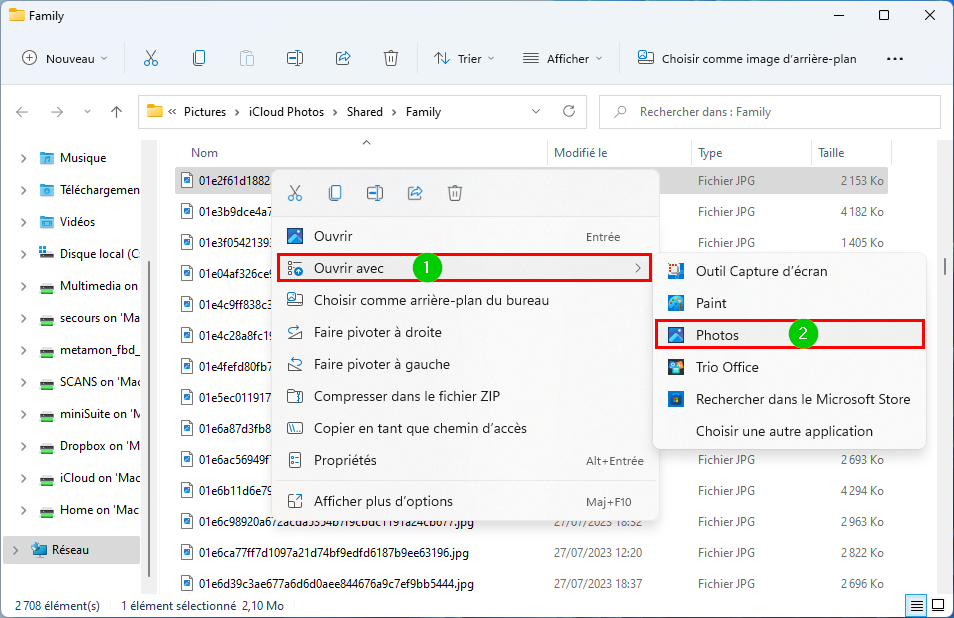This screenshot has height=618, width=954.
Task: Click the Delete trash icon in the toolbar
Action: pyautogui.click(x=391, y=58)
